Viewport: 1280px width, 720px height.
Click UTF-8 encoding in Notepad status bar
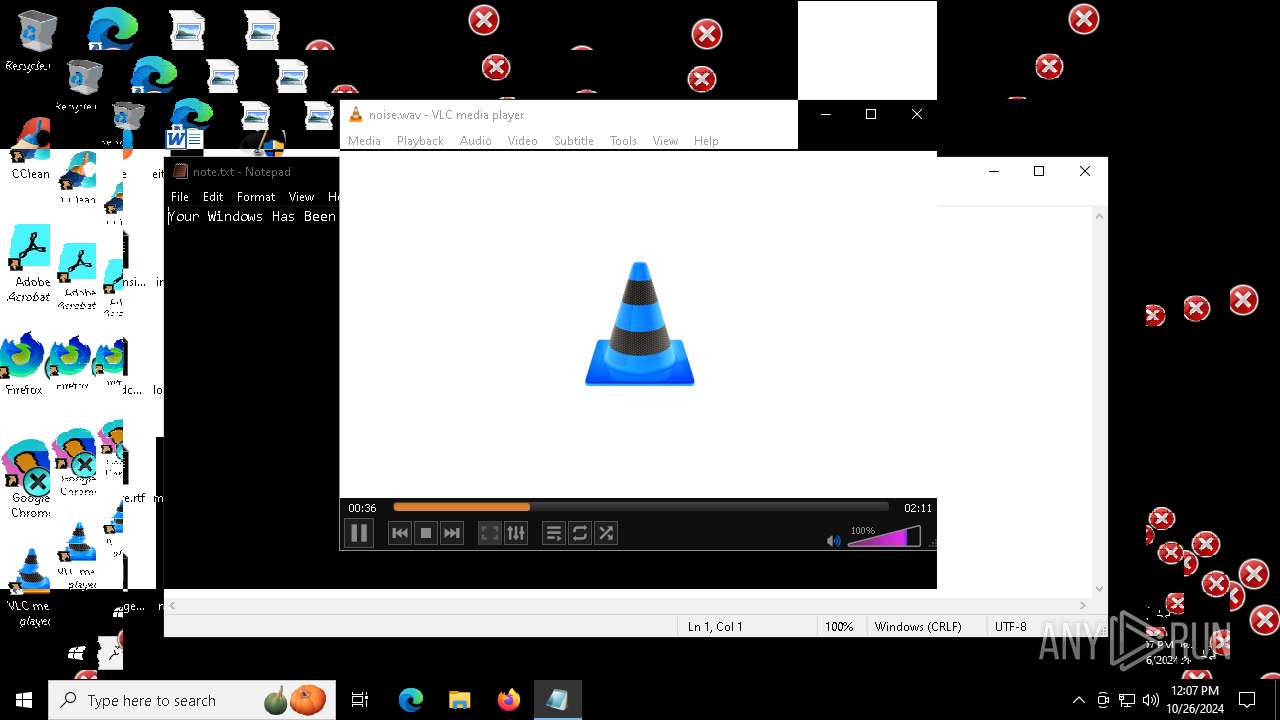[x=1011, y=626]
